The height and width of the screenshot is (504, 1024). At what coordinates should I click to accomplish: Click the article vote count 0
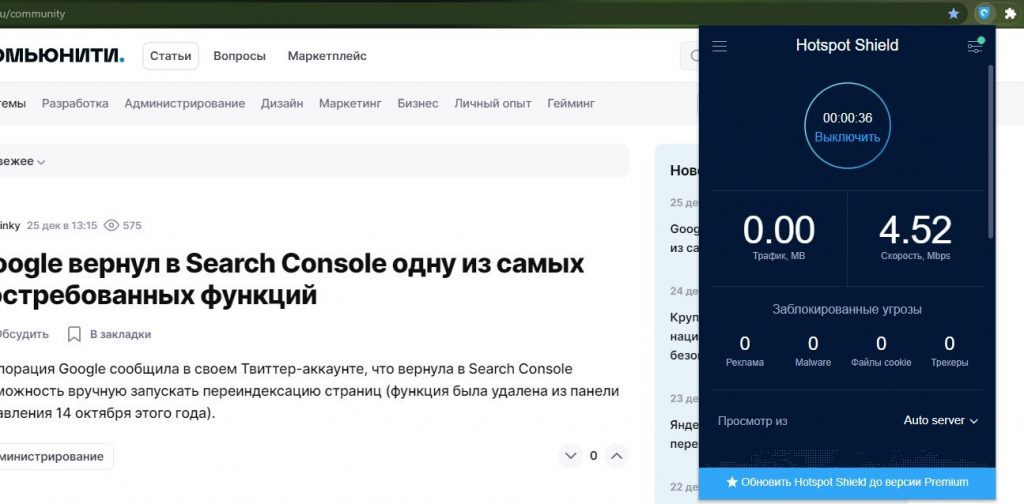[x=593, y=456]
